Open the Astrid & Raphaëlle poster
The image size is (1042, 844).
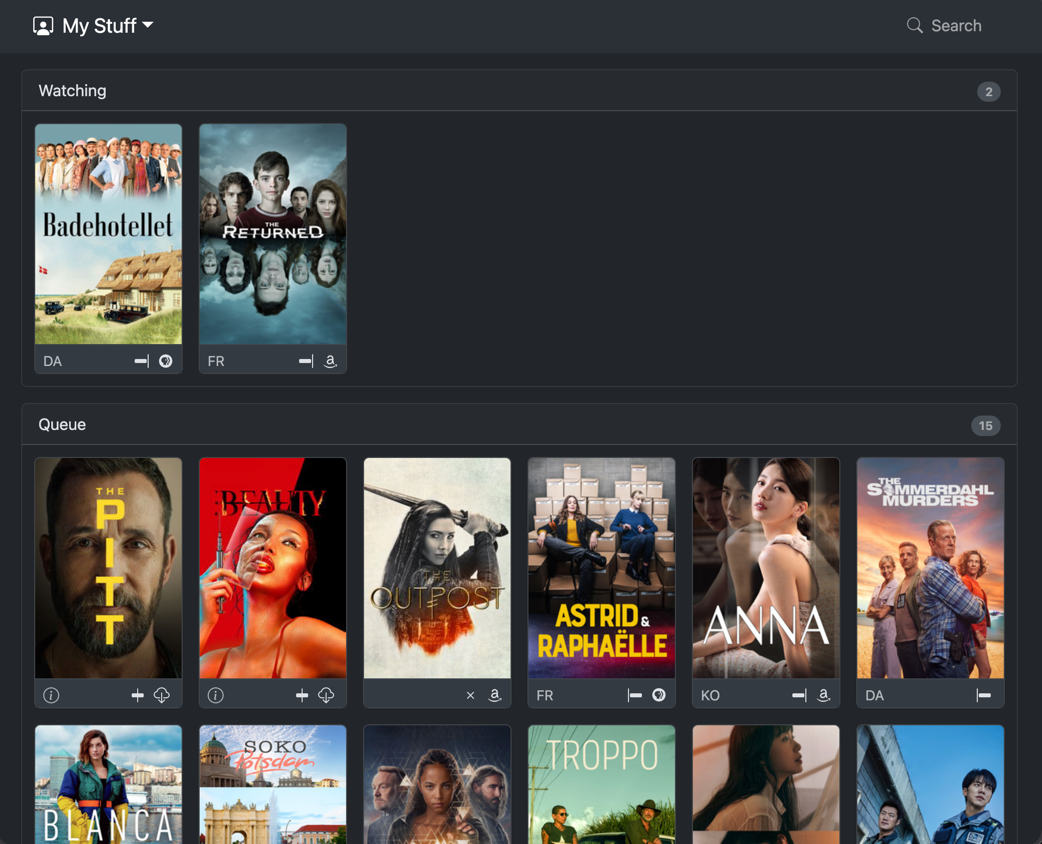coord(601,568)
